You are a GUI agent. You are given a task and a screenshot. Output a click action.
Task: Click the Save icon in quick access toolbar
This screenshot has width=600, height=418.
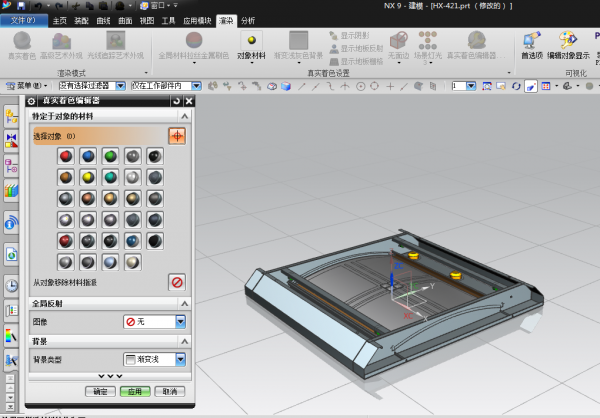point(21,5)
